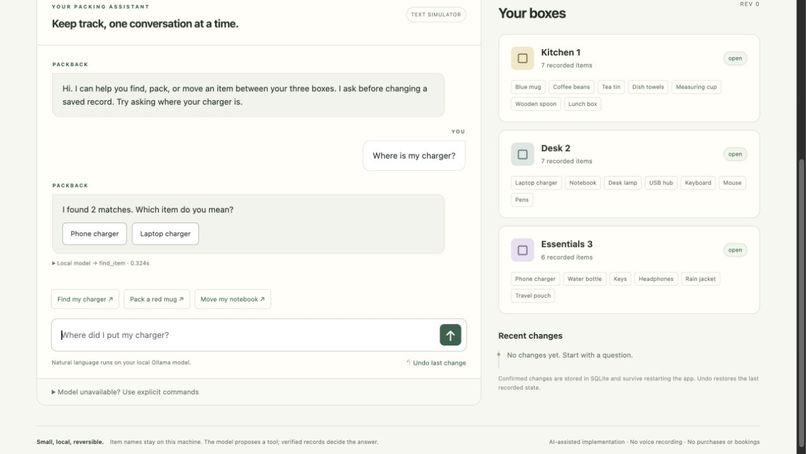Expand Model unavailable explicit commands section
This screenshot has width=806, height=454.
click(x=125, y=392)
